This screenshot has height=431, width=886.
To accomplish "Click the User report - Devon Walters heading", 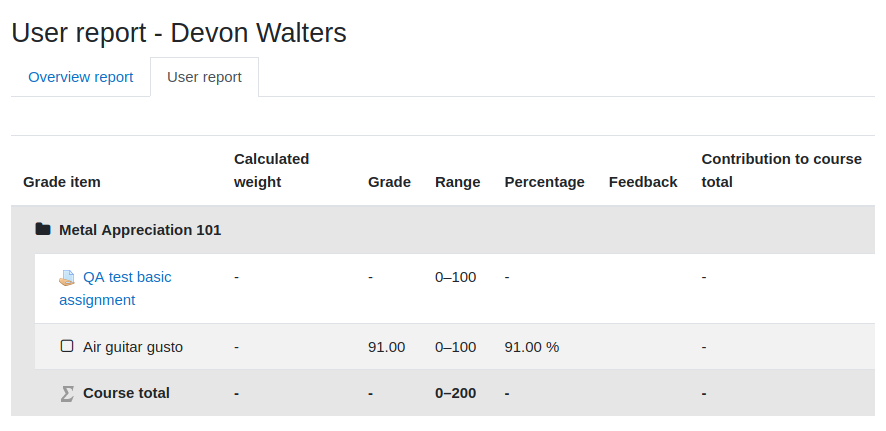I will [x=179, y=33].
